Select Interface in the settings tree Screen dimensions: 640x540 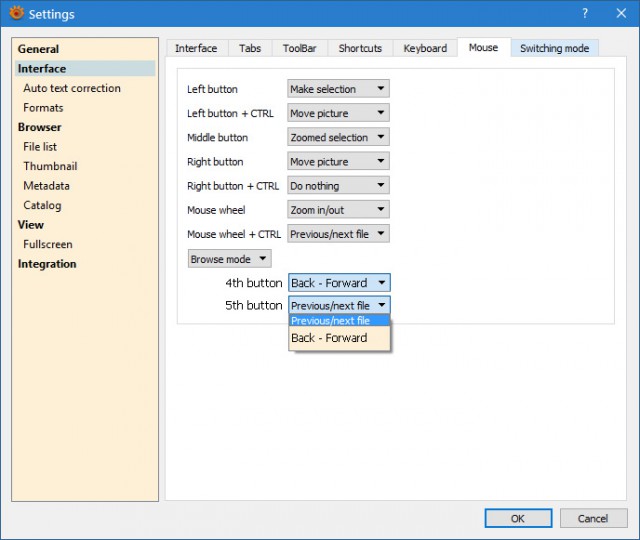point(85,69)
